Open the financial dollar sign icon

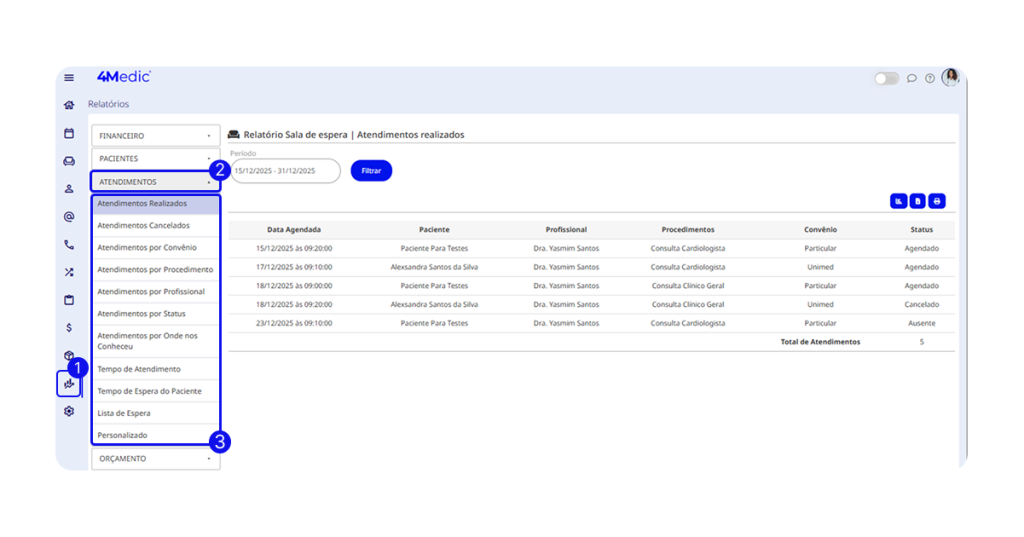tap(69, 327)
